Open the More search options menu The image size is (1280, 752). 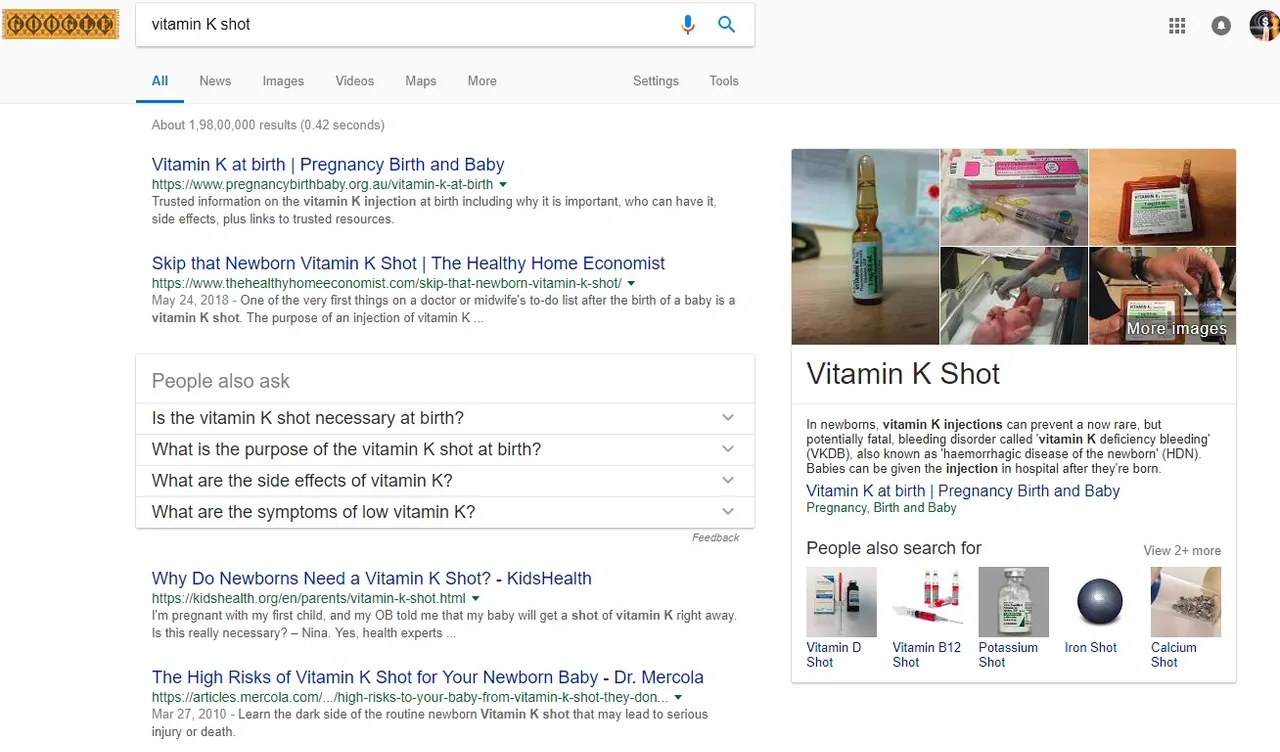tap(482, 81)
